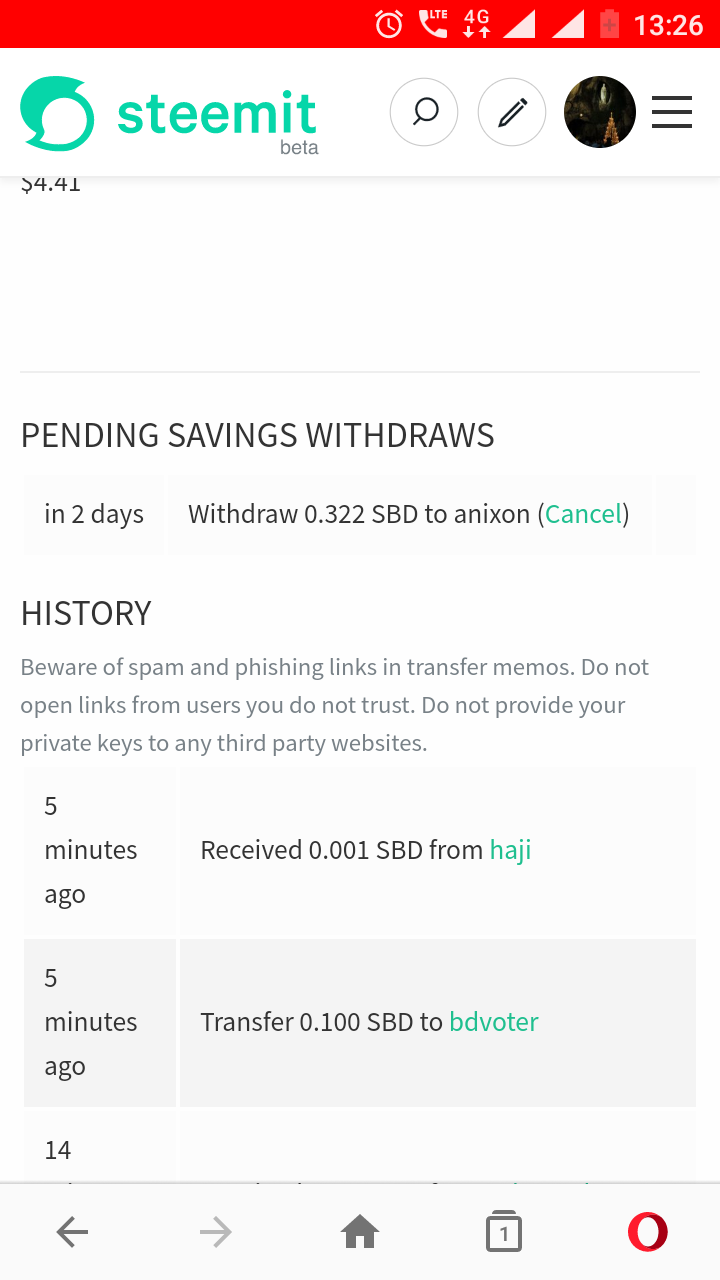The image size is (720, 1280).
Task: Tap the battery status icon
Action: pyautogui.click(x=609, y=23)
